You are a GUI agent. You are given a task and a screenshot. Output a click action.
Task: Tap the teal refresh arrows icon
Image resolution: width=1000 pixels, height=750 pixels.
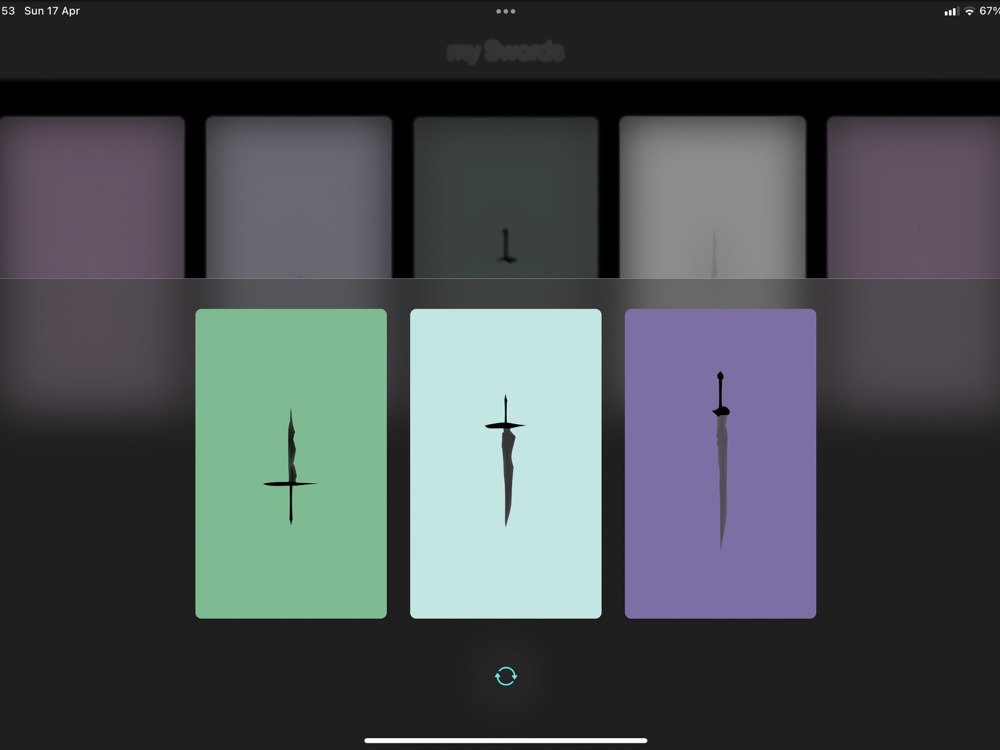pos(506,676)
